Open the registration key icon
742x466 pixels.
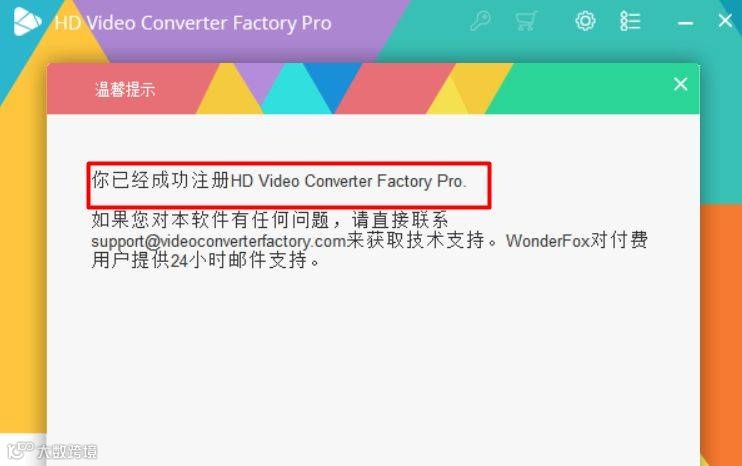(x=480, y=21)
